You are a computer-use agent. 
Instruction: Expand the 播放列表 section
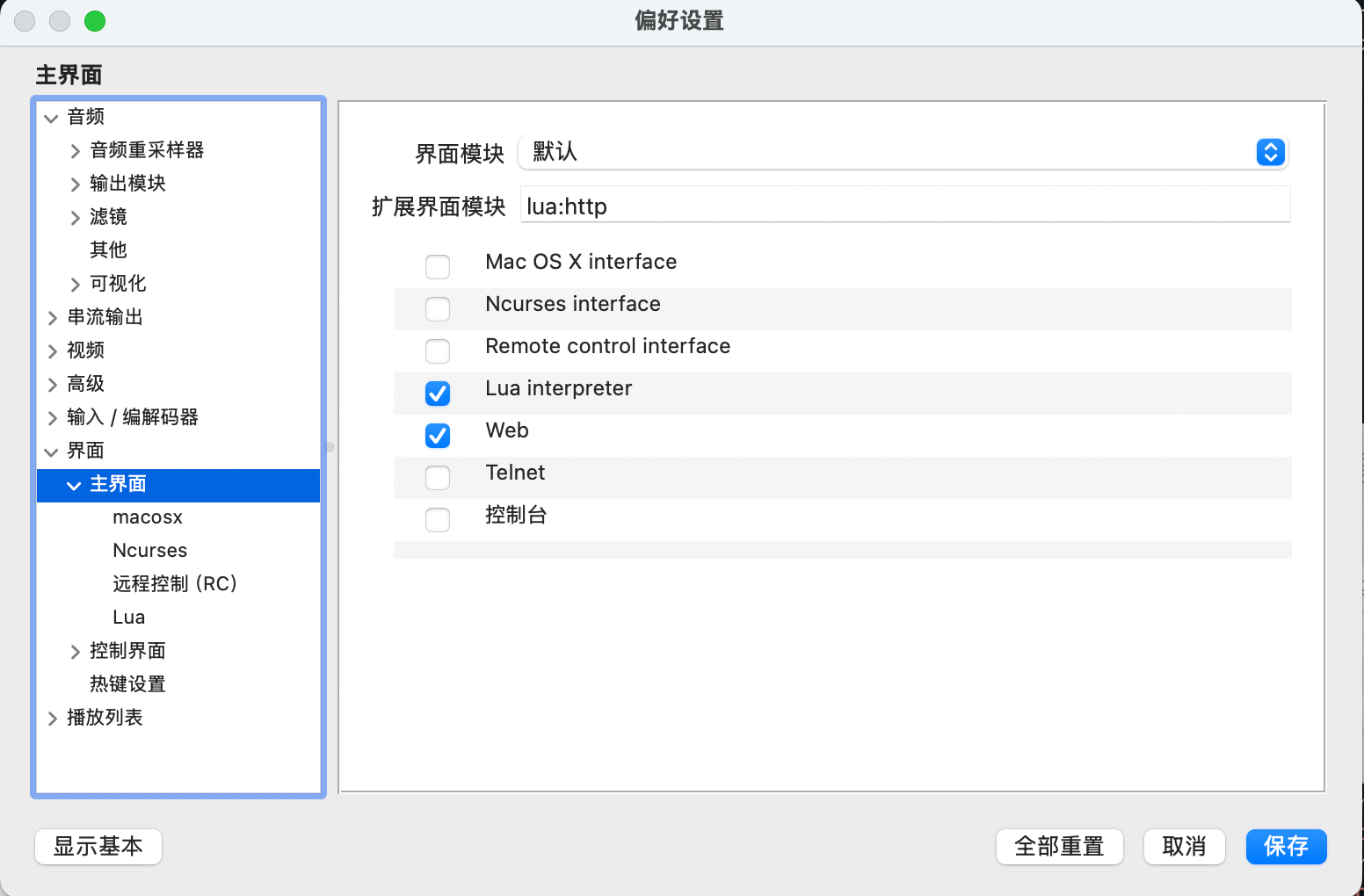pos(53,719)
